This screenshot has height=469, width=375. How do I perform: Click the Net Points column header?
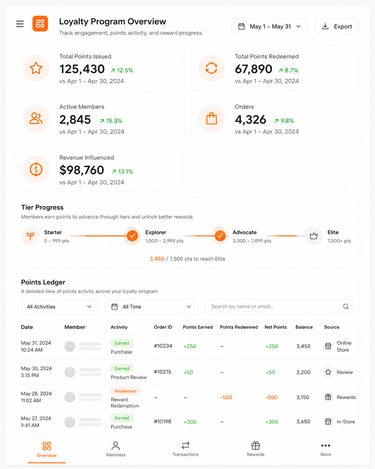(276, 327)
